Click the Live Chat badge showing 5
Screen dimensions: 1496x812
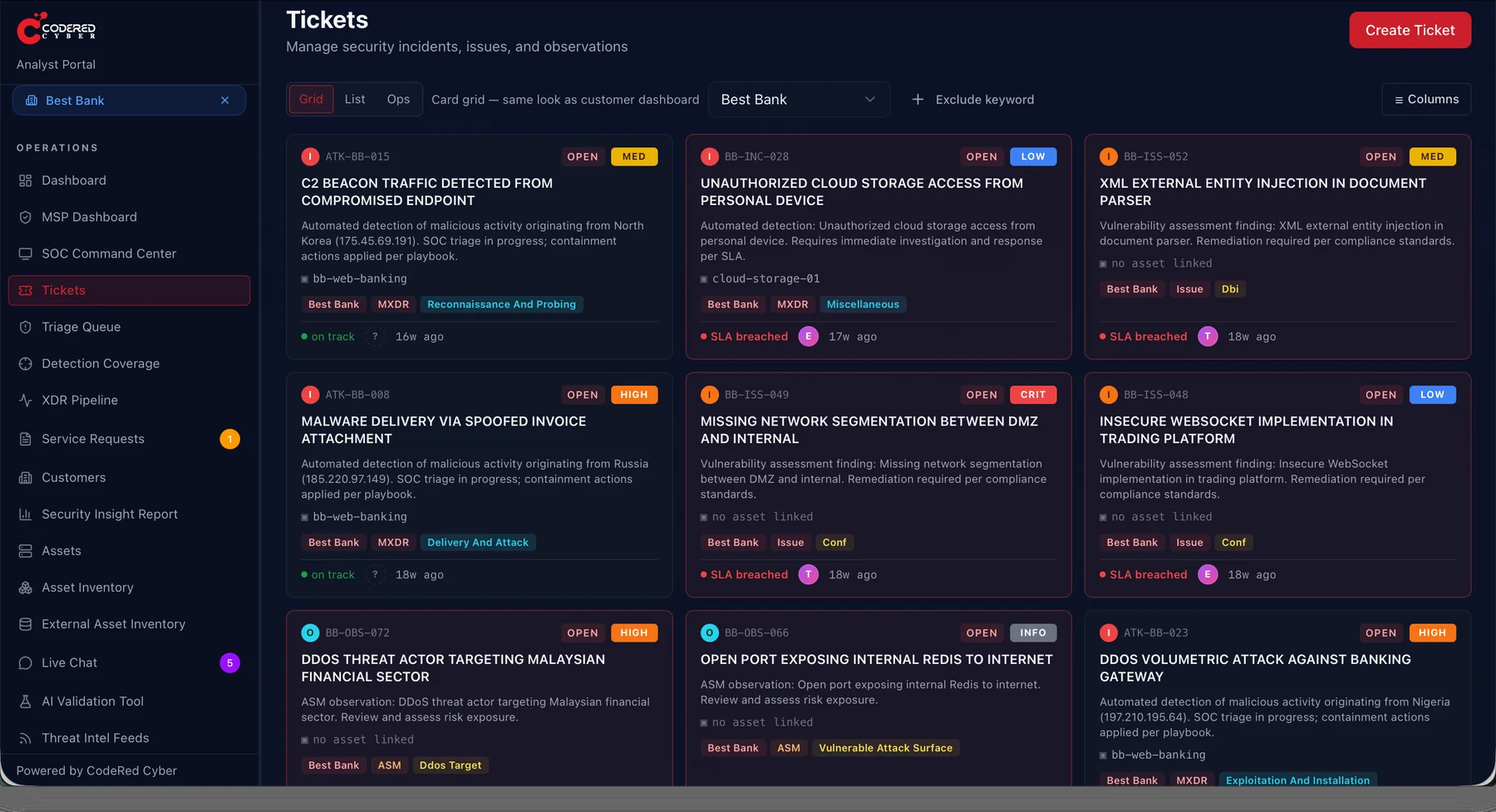pos(230,663)
